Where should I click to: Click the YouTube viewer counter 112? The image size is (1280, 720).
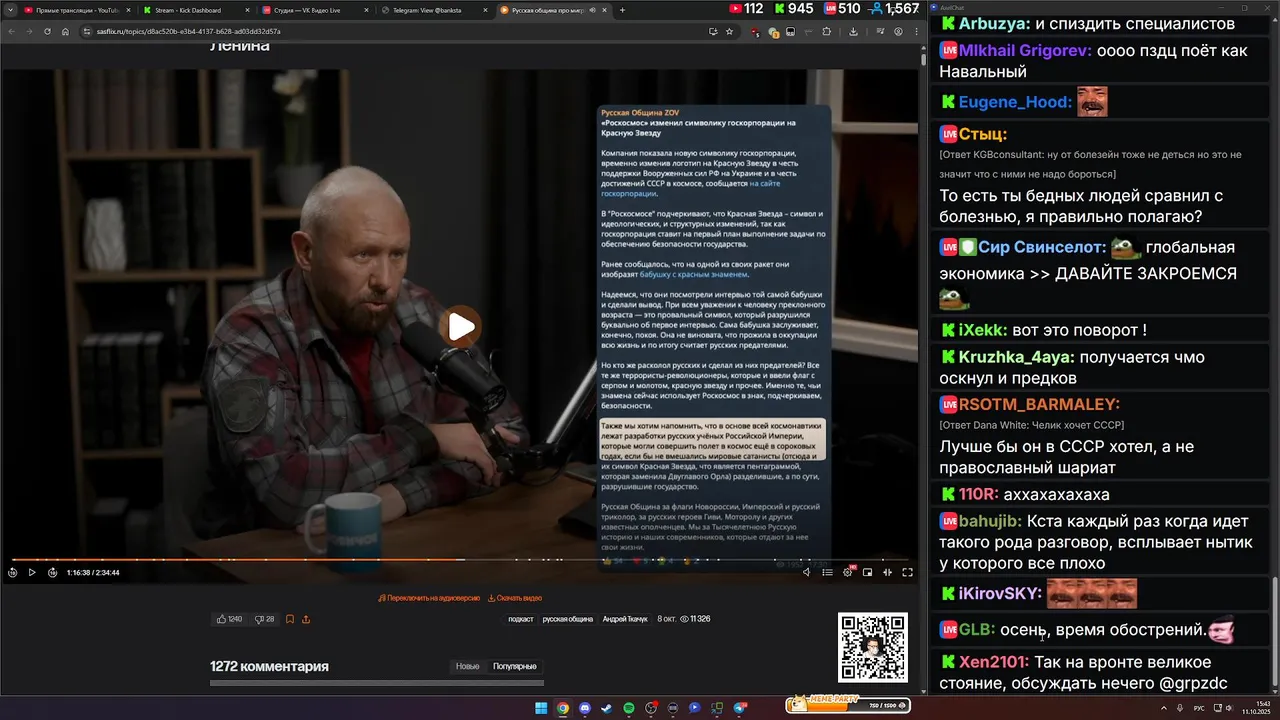coord(747,9)
